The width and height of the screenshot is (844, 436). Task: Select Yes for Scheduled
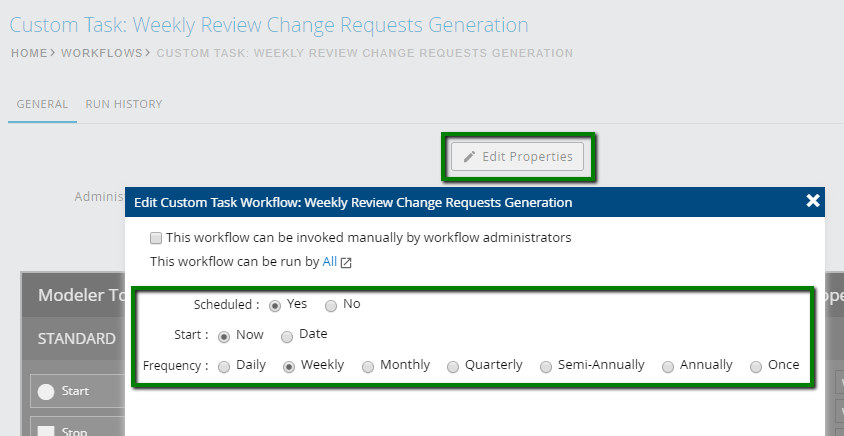click(x=275, y=305)
